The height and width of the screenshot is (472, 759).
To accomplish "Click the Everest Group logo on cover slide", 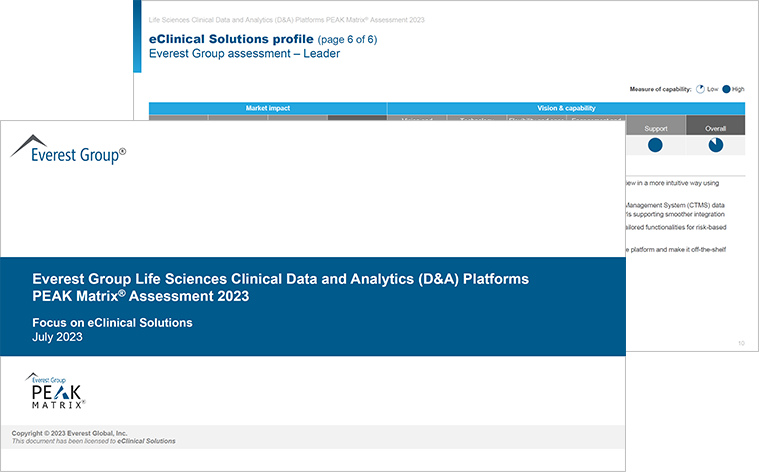I will [68, 151].
